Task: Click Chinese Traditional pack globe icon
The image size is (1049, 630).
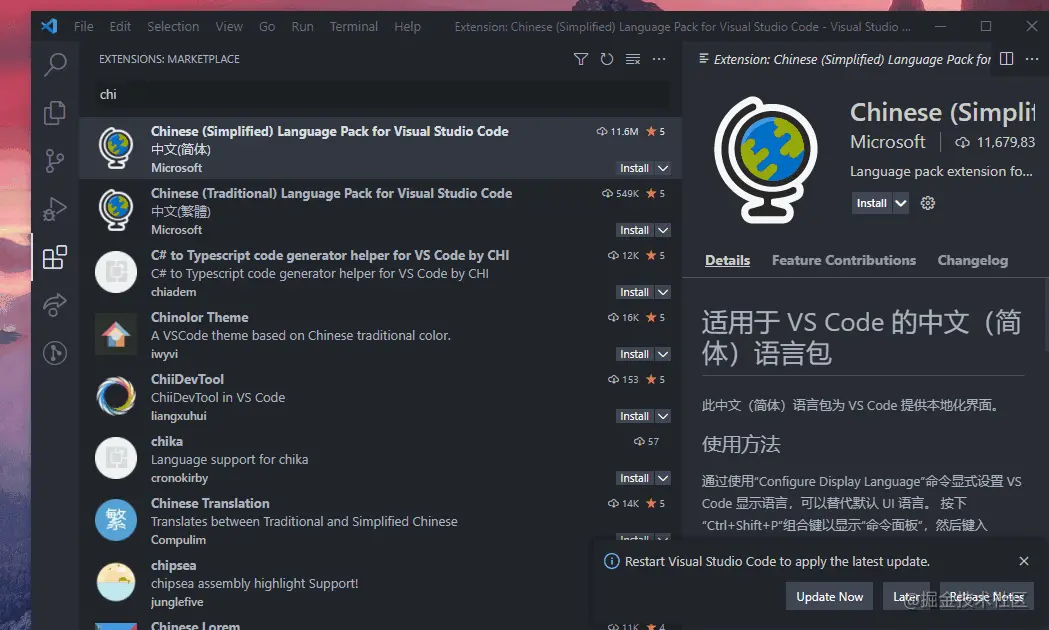Action: click(x=116, y=209)
